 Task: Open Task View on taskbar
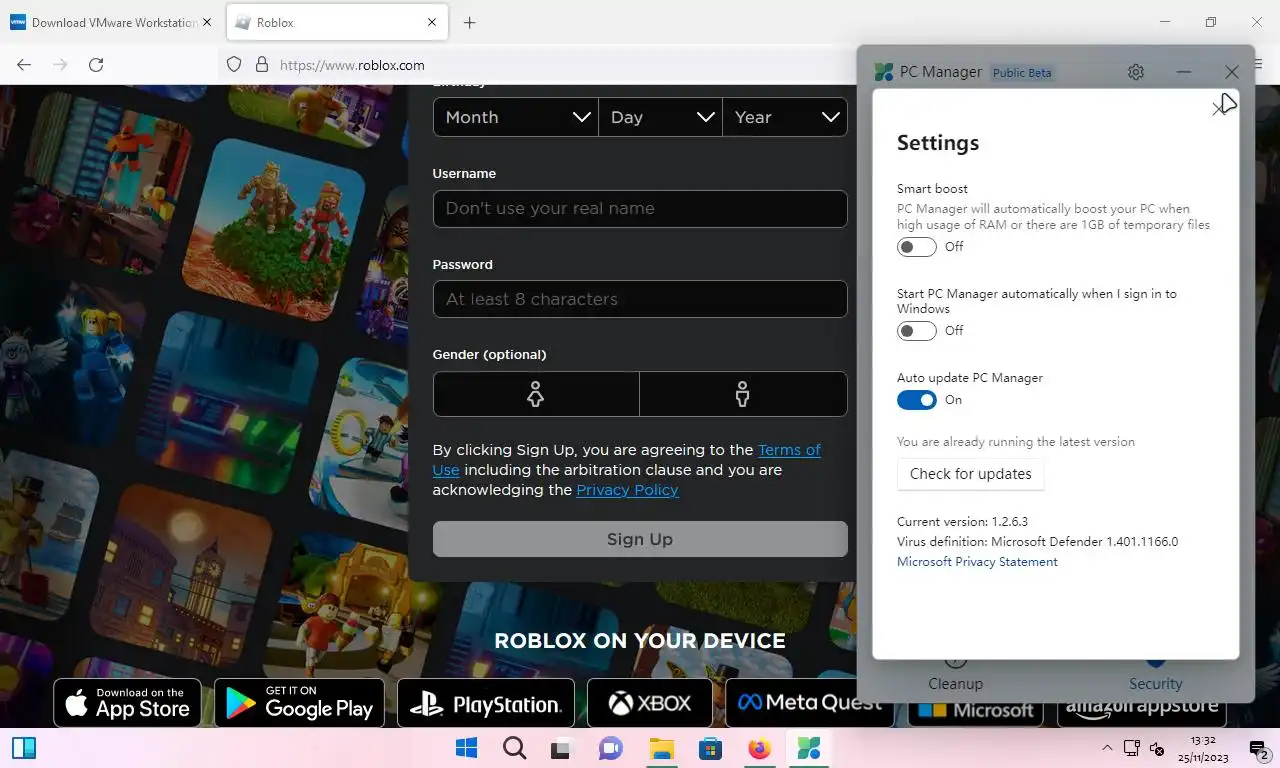(x=563, y=748)
